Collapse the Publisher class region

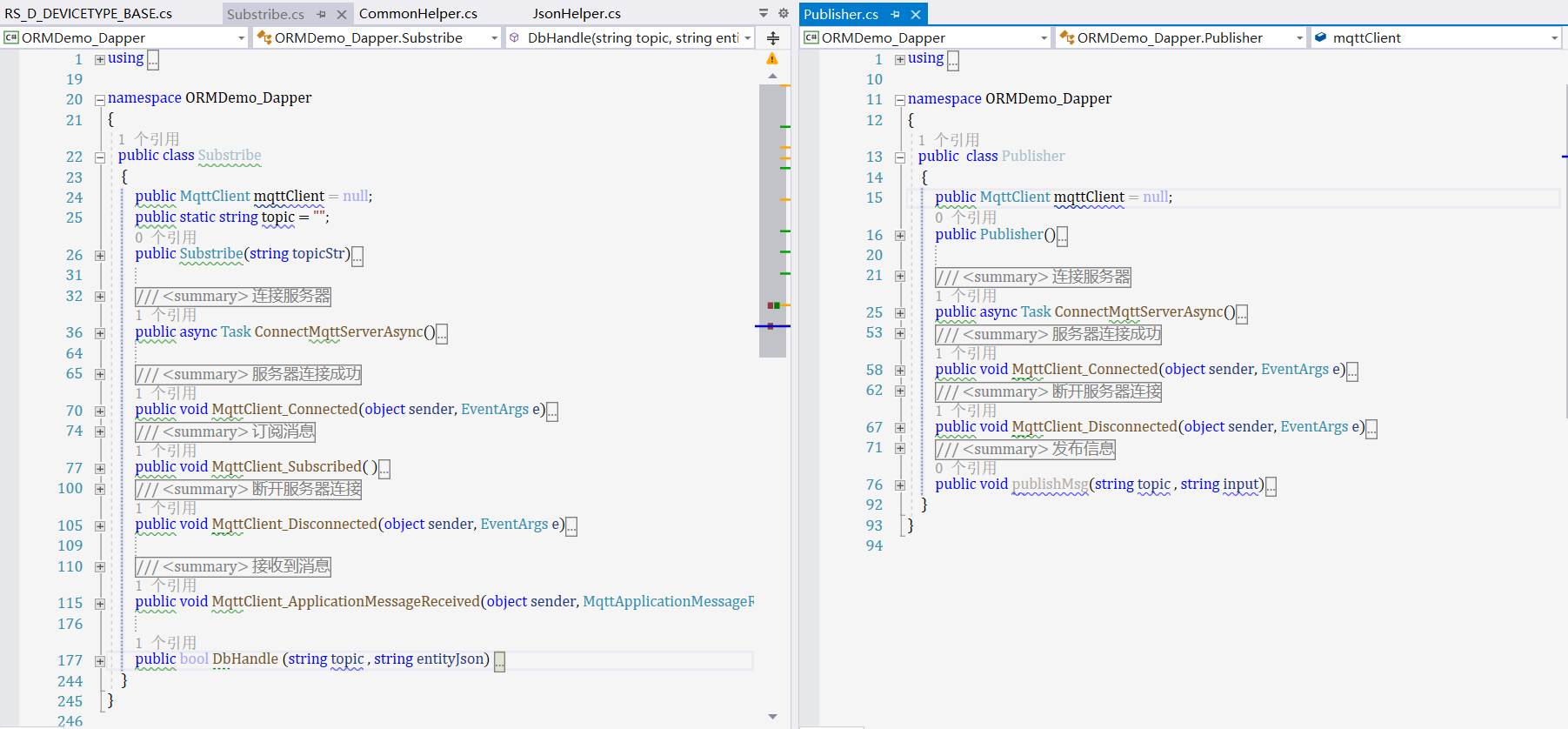click(x=900, y=157)
